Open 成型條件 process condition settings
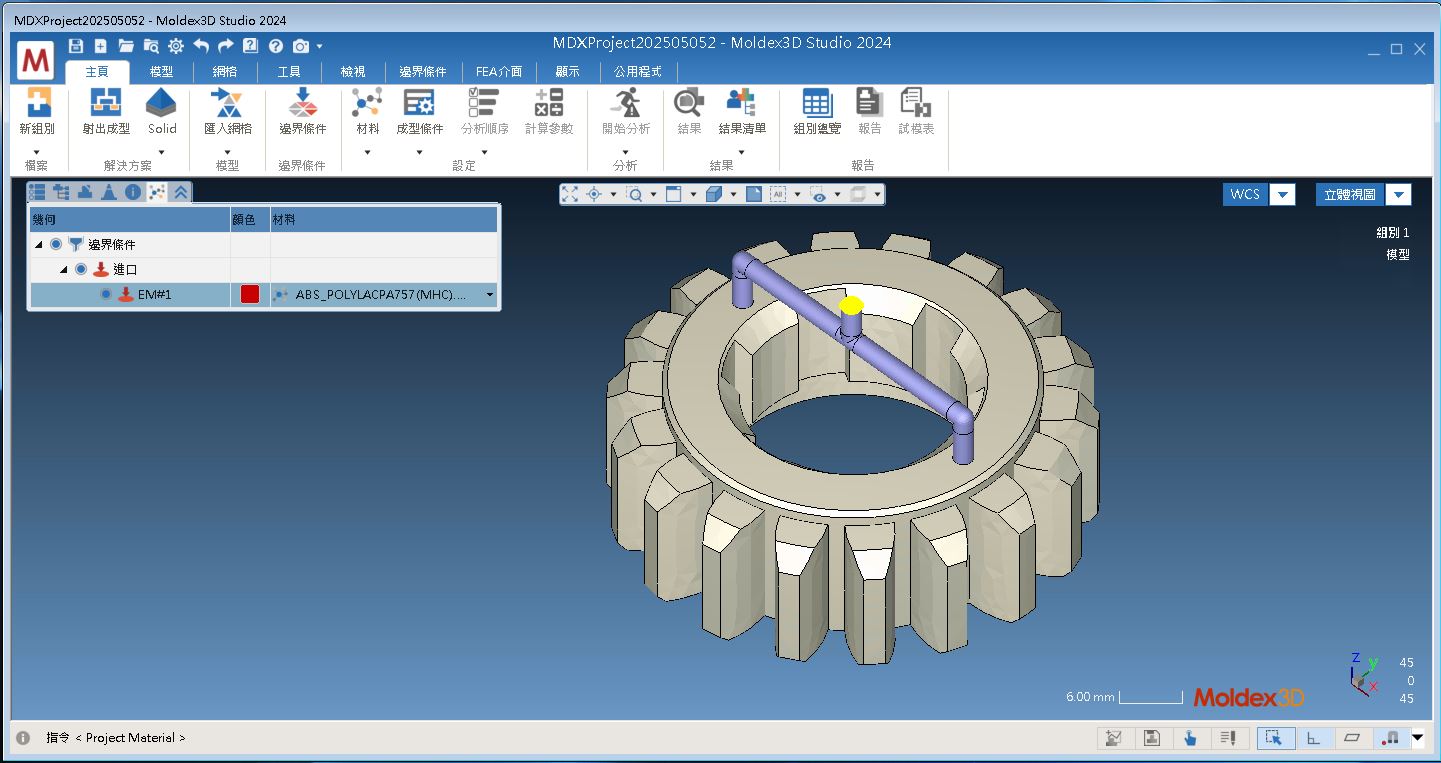The image size is (1441, 763). click(x=419, y=111)
